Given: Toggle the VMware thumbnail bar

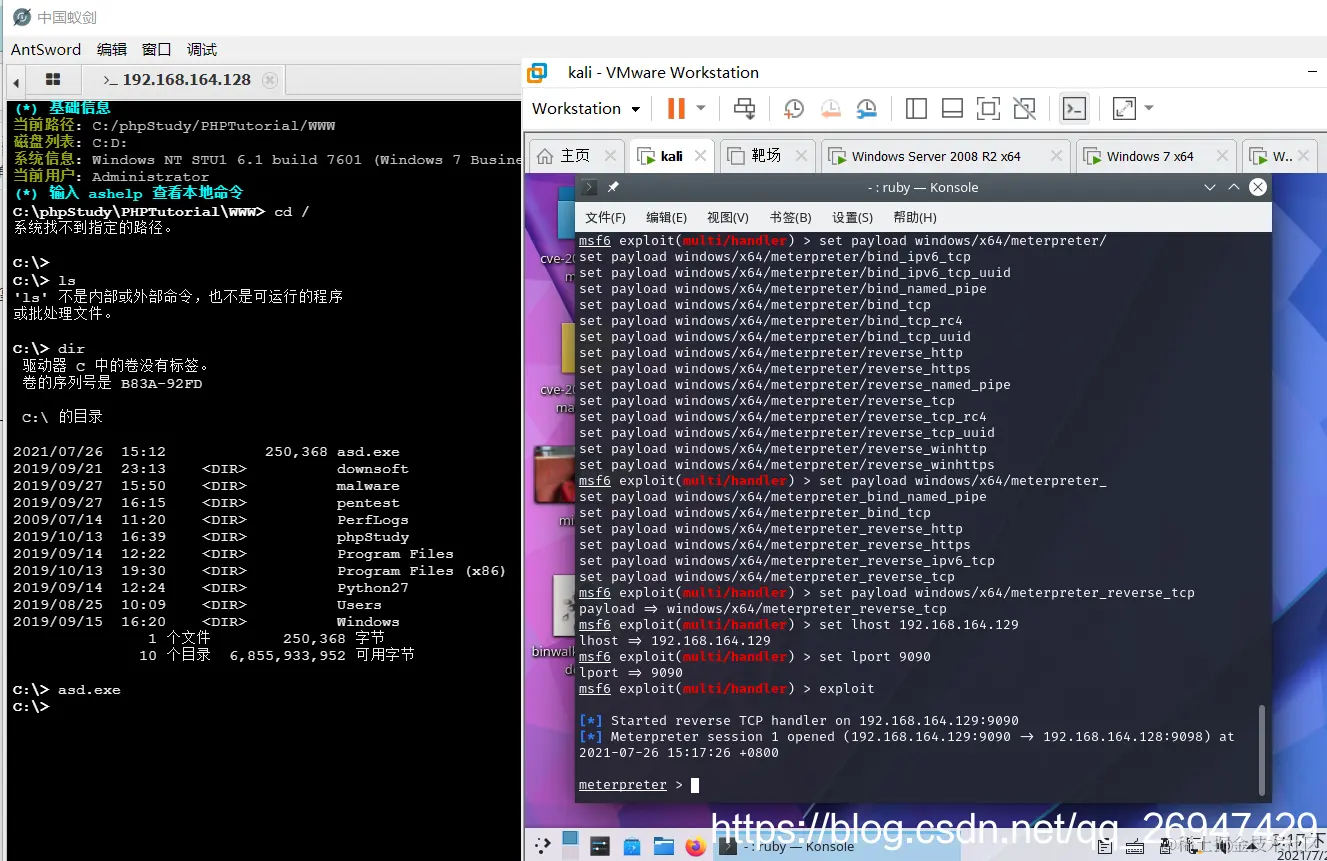Looking at the screenshot, I should [x=952, y=108].
